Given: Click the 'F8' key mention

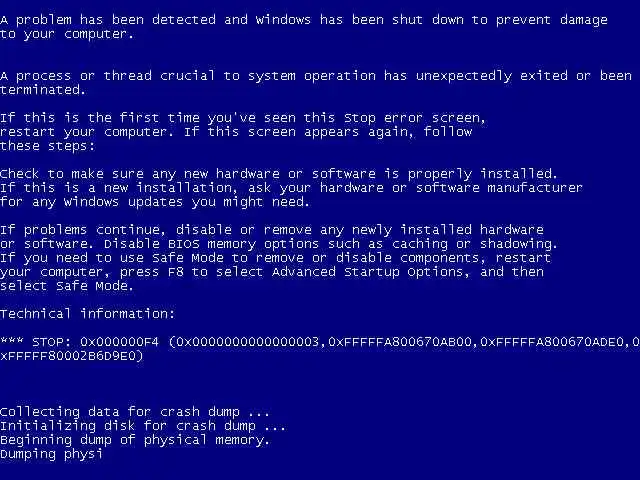Looking at the screenshot, I should pos(176,272).
